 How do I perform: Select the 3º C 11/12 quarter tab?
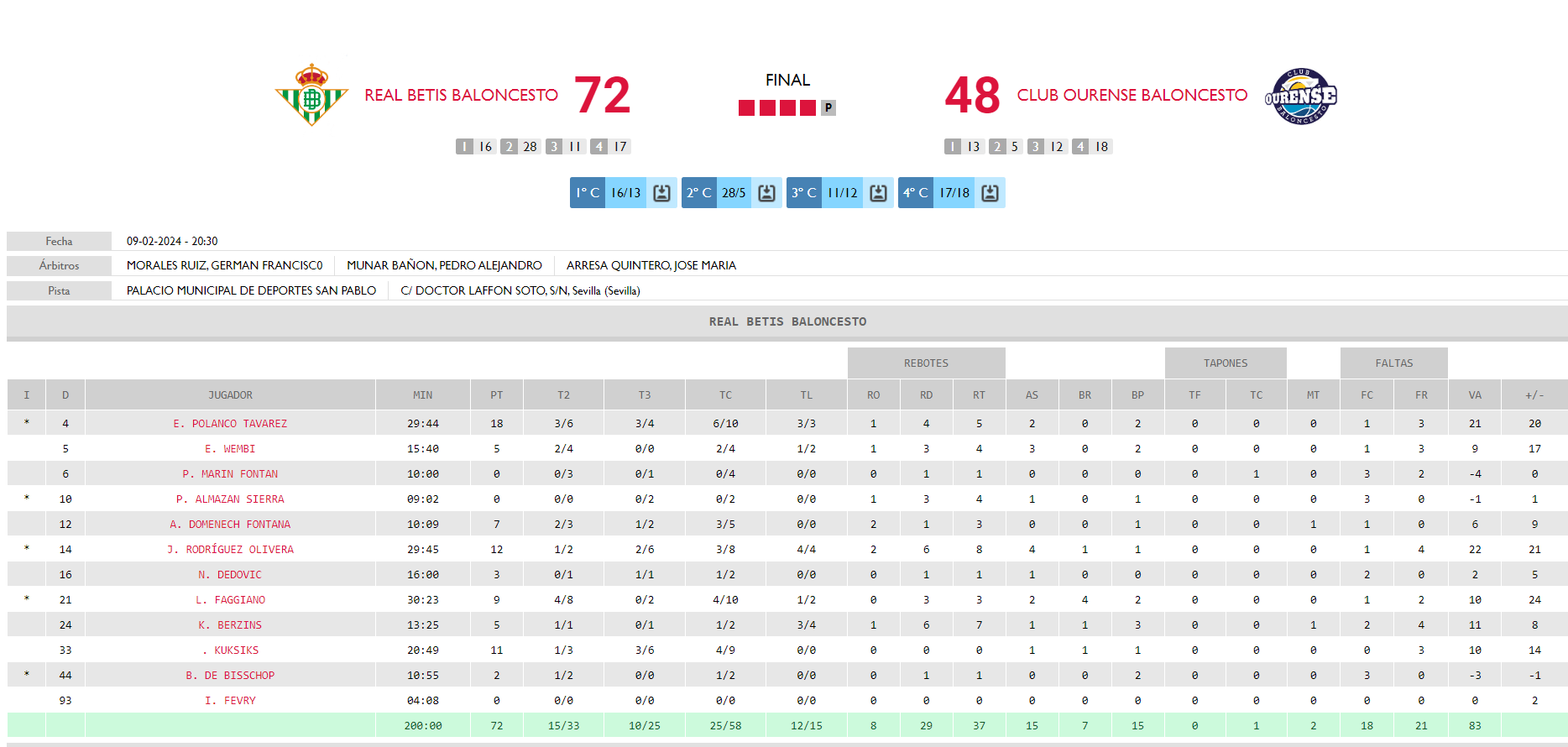point(840,193)
